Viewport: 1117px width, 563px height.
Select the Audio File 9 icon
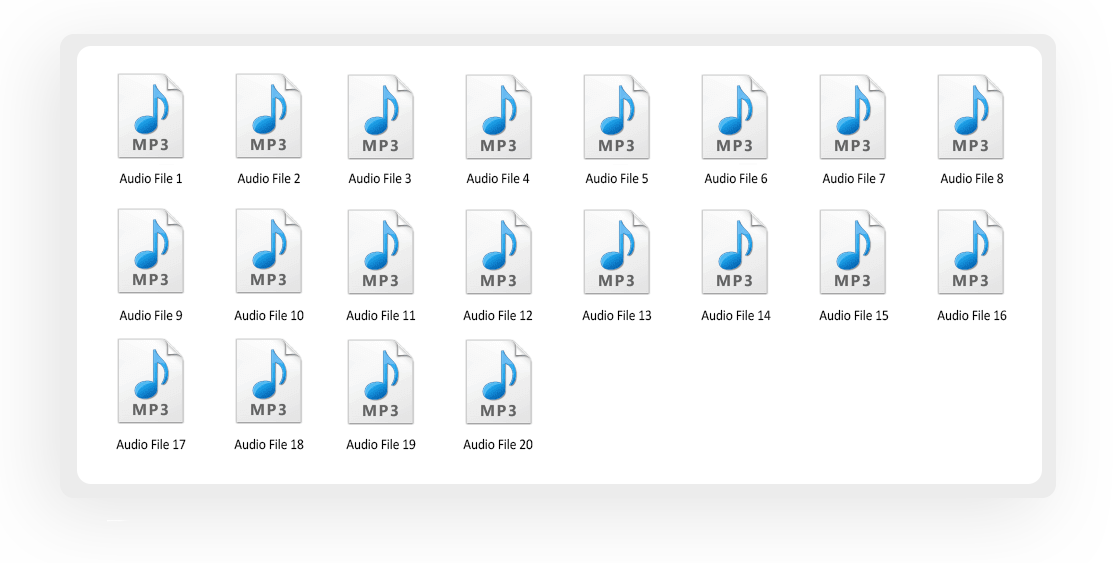(150, 251)
